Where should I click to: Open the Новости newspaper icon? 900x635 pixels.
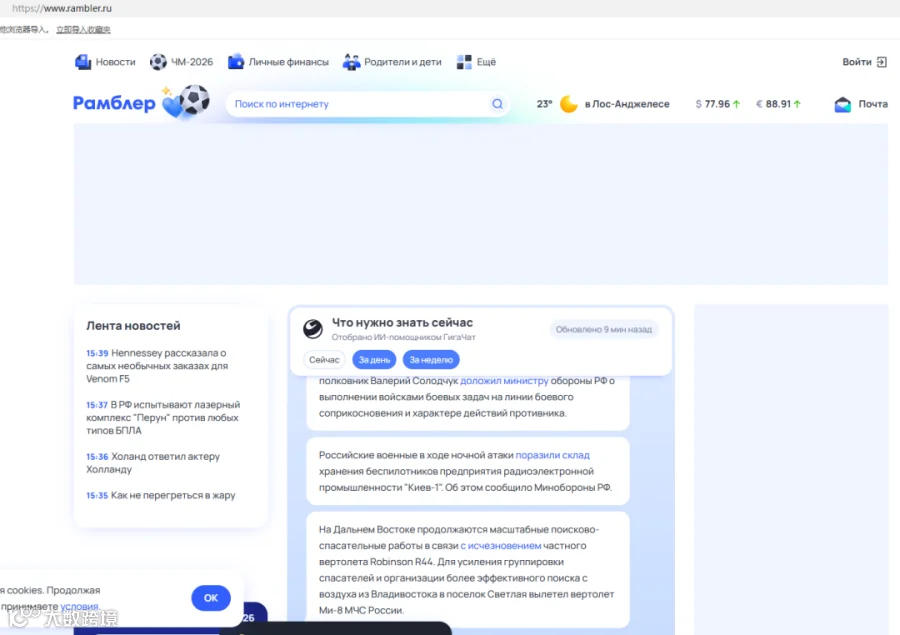(83, 62)
